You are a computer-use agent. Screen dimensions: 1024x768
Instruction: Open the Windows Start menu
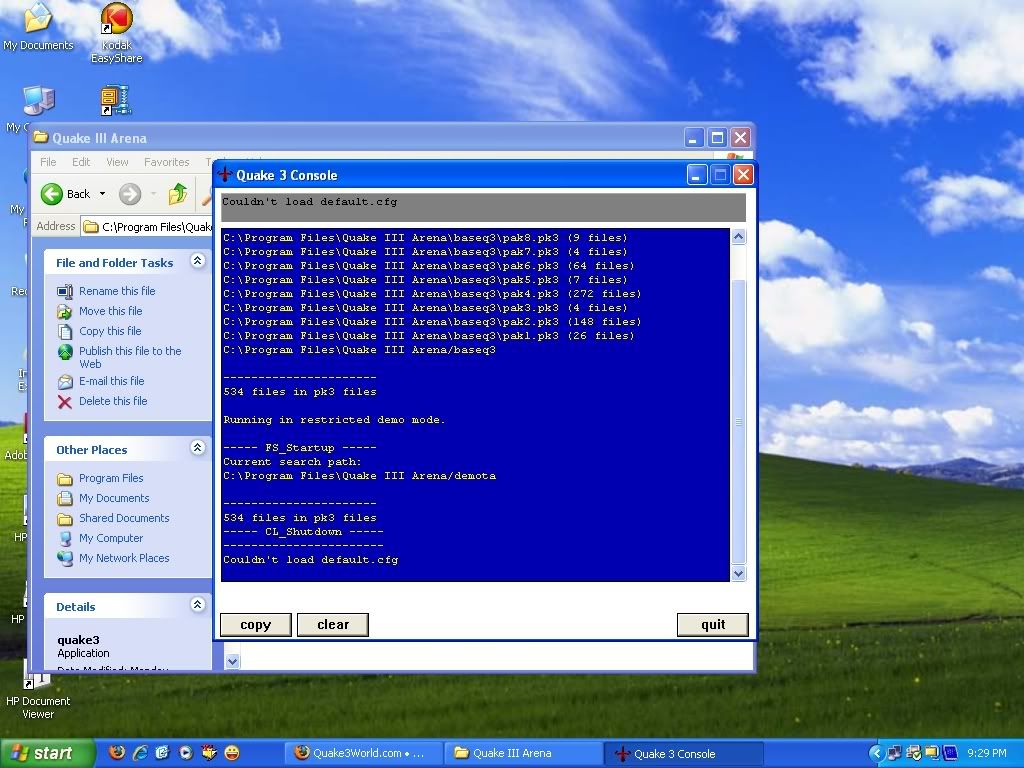tap(46, 753)
